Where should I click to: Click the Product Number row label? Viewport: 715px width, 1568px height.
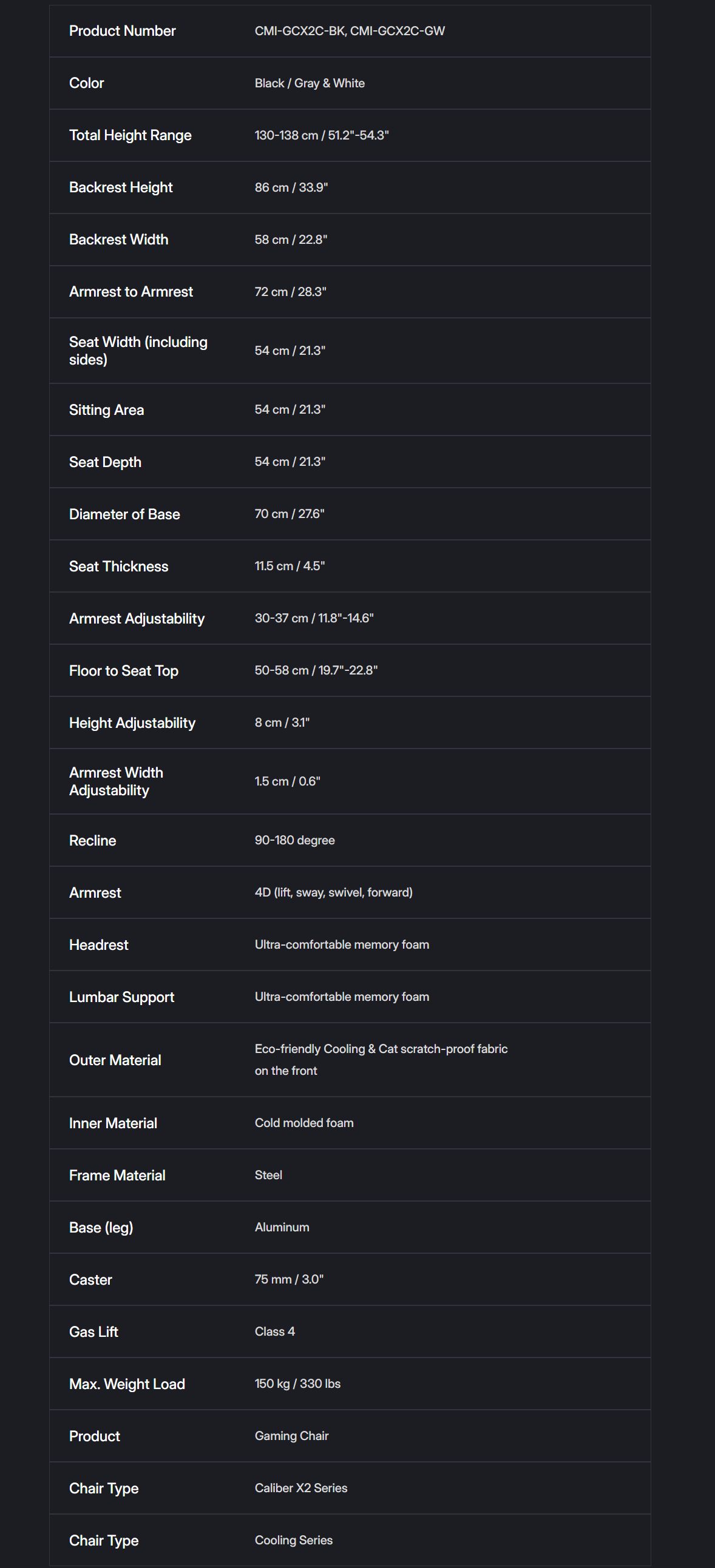122,31
